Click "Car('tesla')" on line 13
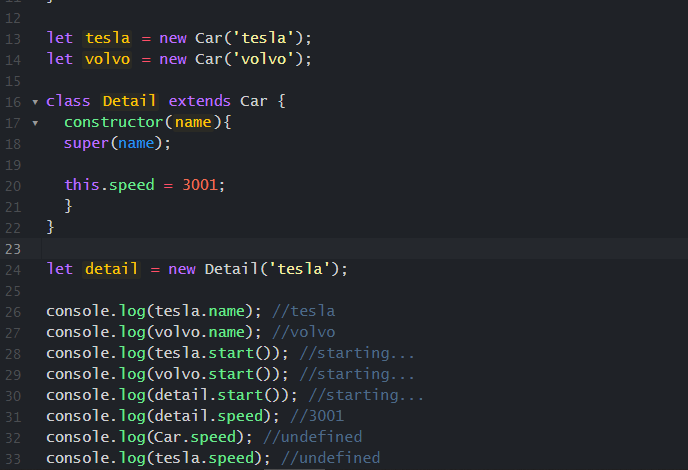This screenshot has width=688, height=470. pos(249,38)
